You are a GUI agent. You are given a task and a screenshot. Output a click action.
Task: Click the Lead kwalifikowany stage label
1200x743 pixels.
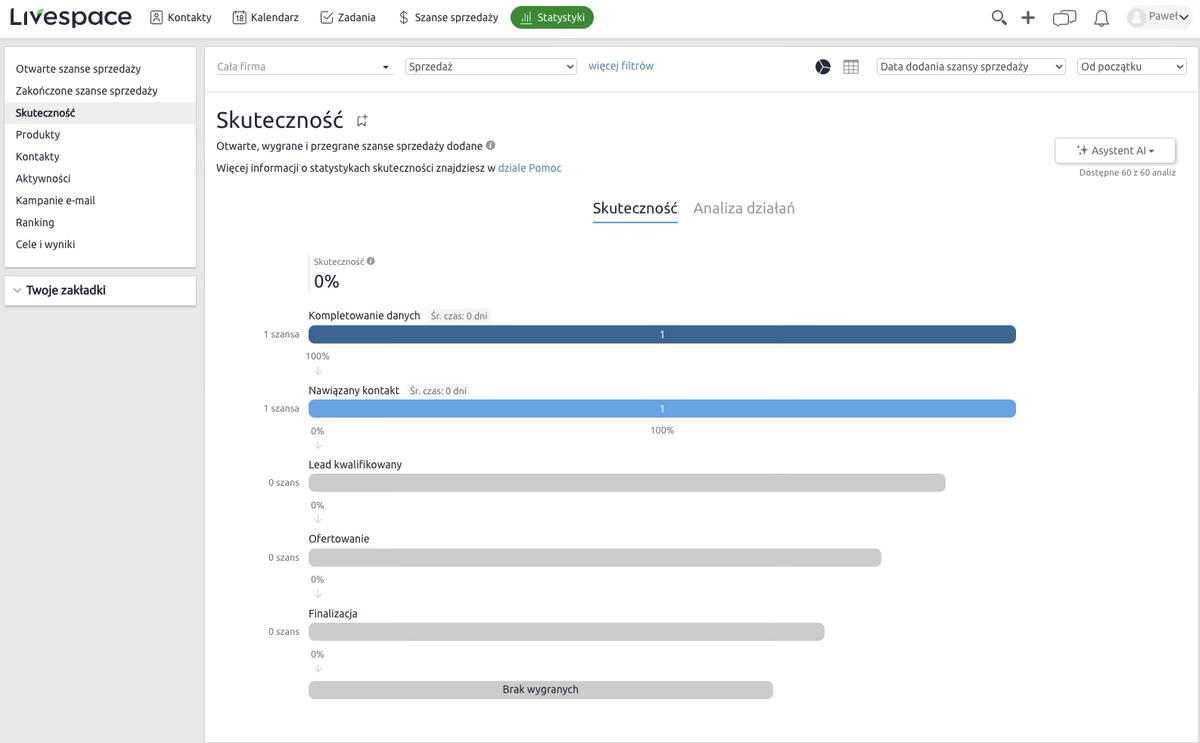[356, 465]
